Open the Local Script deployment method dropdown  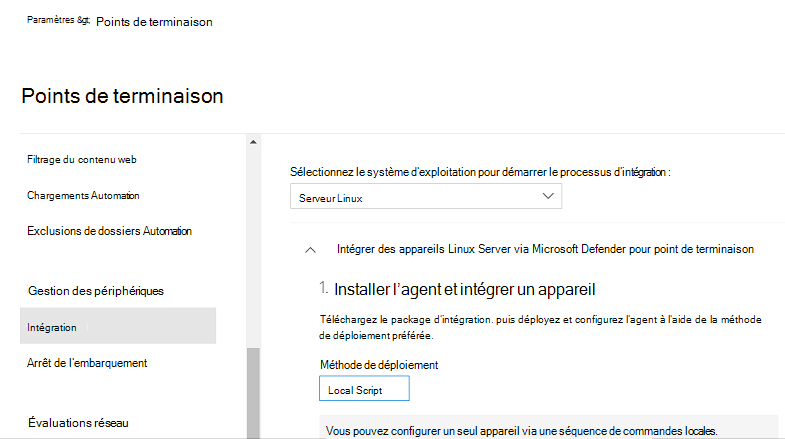coord(364,388)
